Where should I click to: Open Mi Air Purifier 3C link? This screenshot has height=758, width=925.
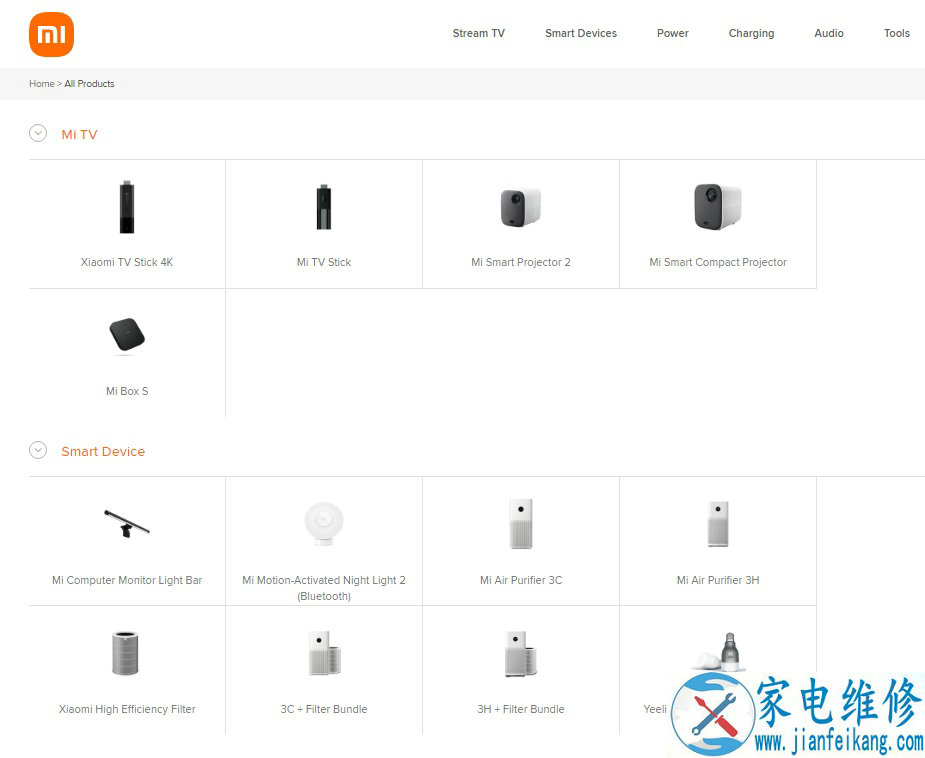pos(521,580)
